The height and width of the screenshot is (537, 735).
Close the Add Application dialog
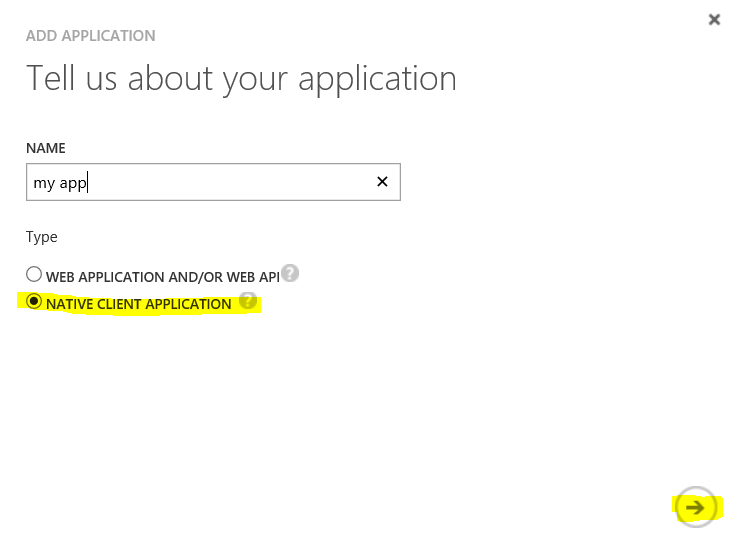tap(714, 19)
